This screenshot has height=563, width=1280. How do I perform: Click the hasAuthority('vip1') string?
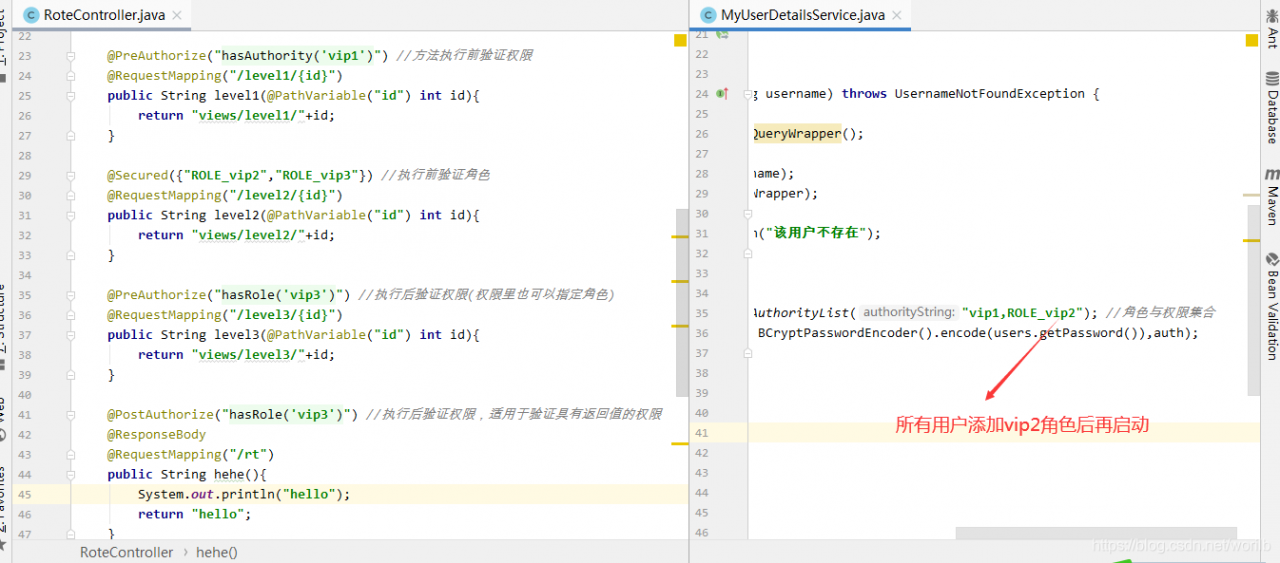294,56
